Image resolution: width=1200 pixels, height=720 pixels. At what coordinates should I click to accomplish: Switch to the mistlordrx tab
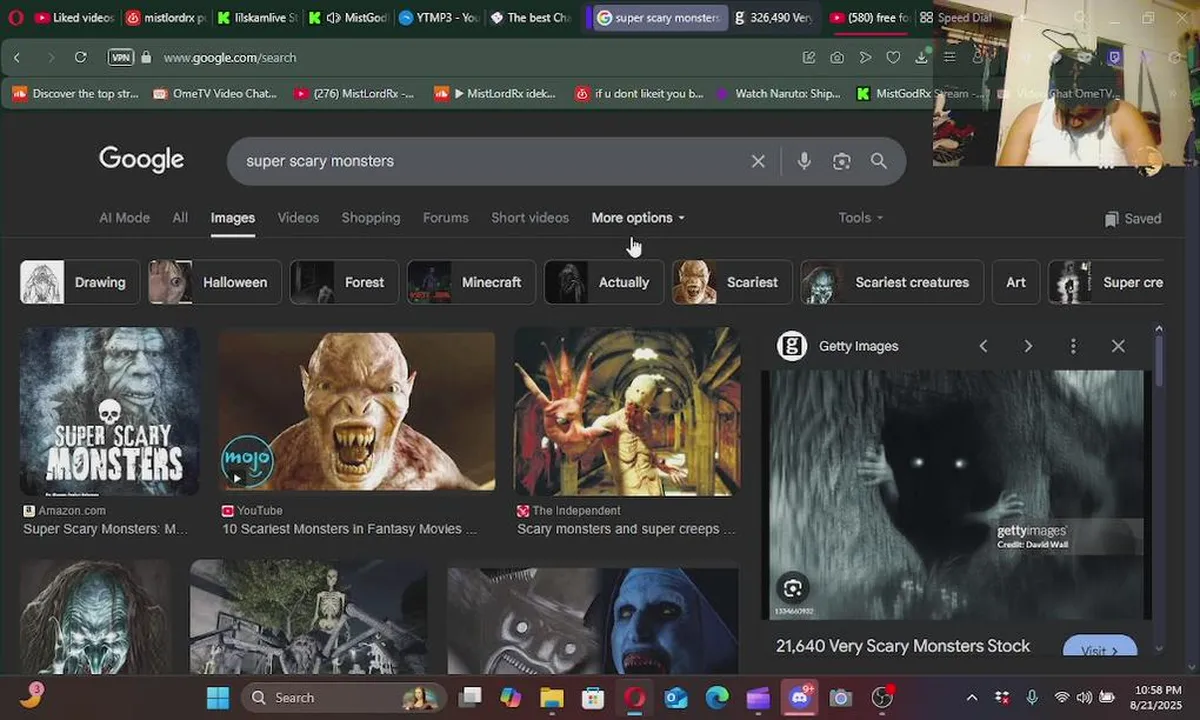[166, 18]
